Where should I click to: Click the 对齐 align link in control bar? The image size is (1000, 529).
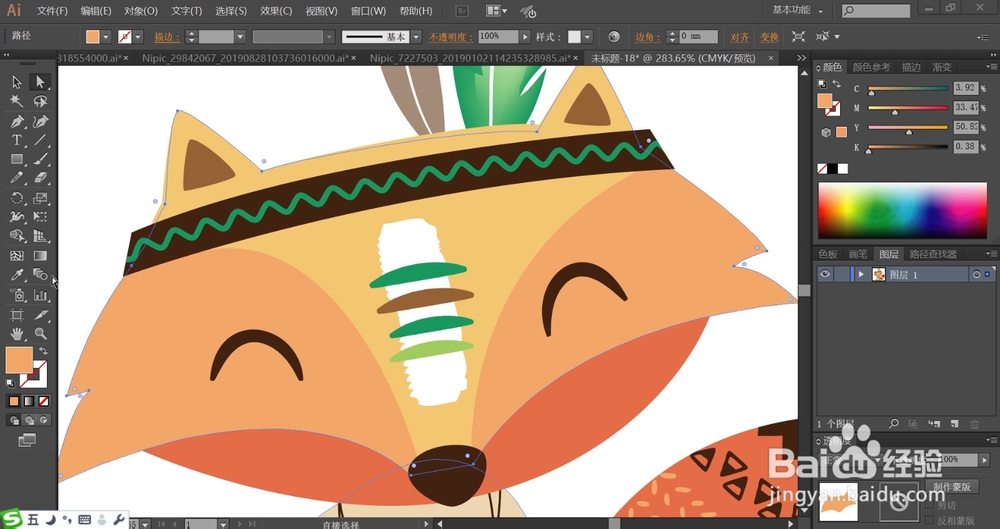pyautogui.click(x=740, y=38)
